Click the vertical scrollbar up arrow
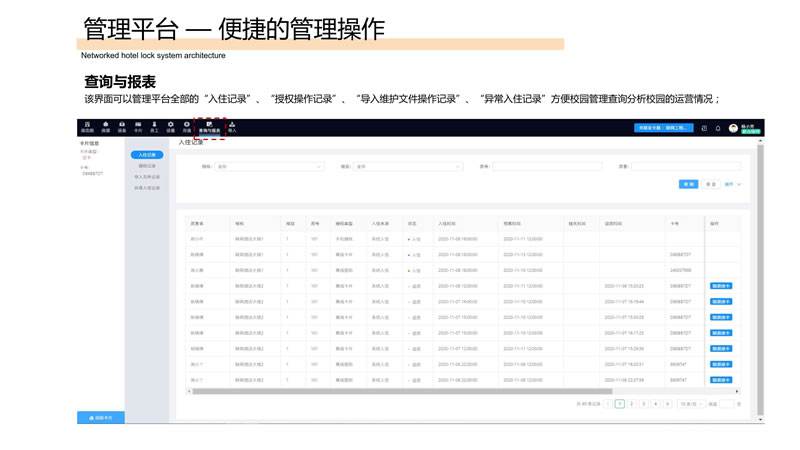The height and width of the screenshot is (450, 800). [761, 140]
